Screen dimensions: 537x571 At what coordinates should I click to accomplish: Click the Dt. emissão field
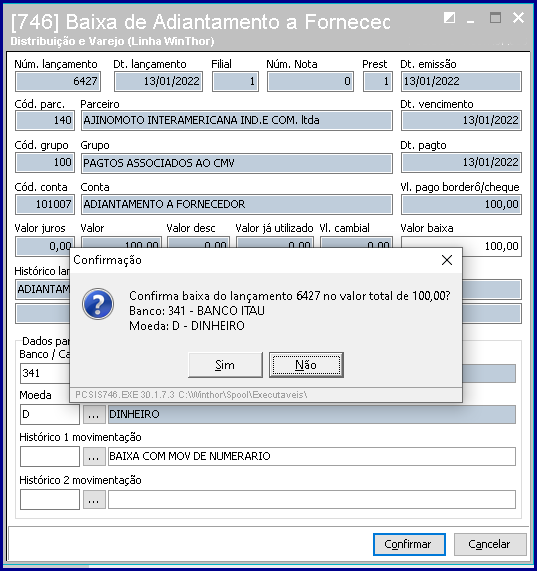pyautogui.click(x=461, y=81)
